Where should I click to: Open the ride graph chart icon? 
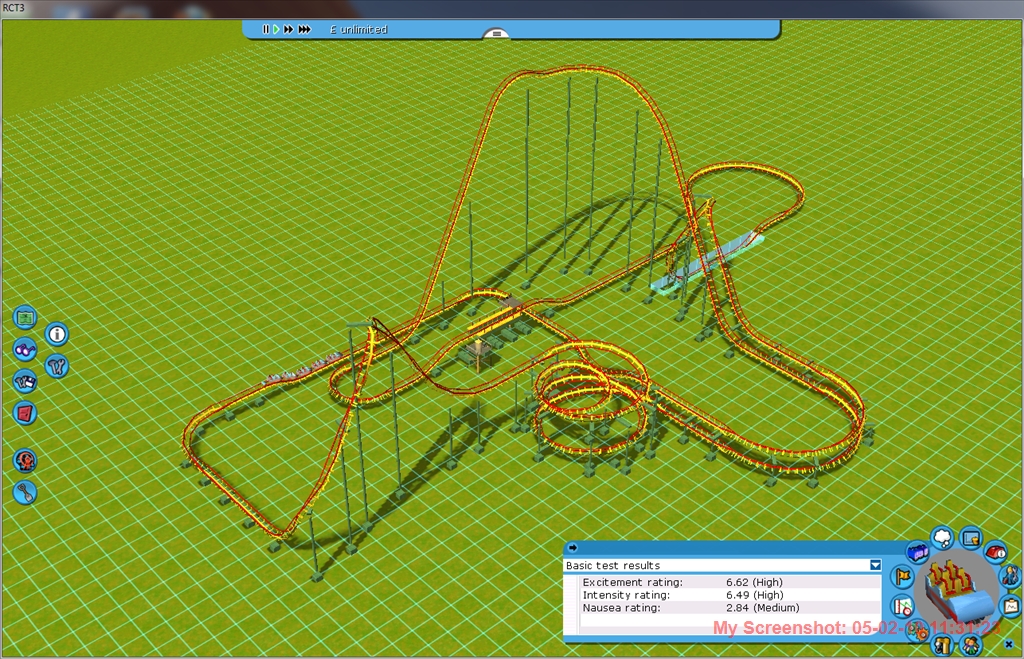coord(1011,606)
